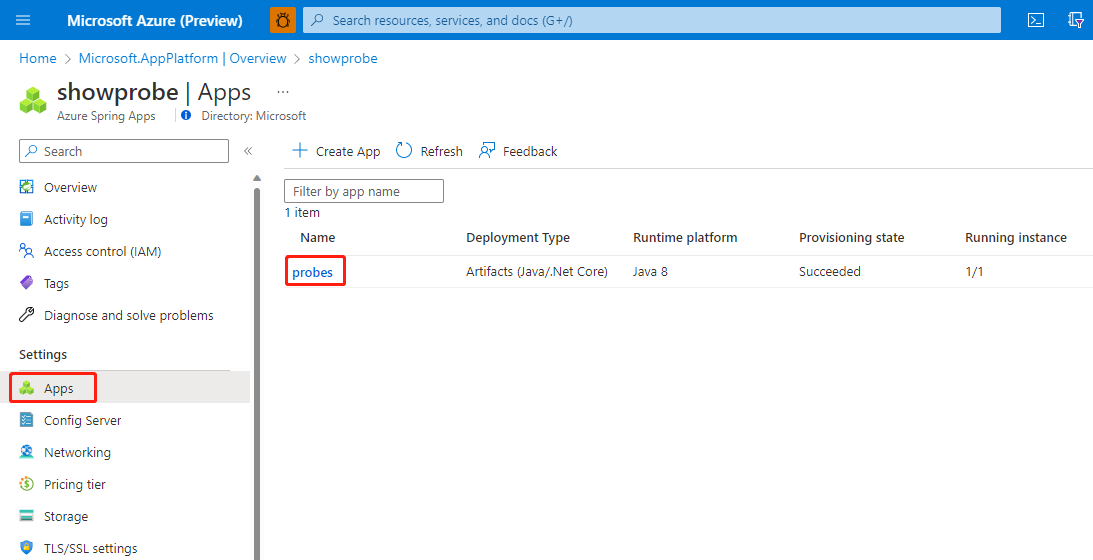Click the directory info icon

186,116
